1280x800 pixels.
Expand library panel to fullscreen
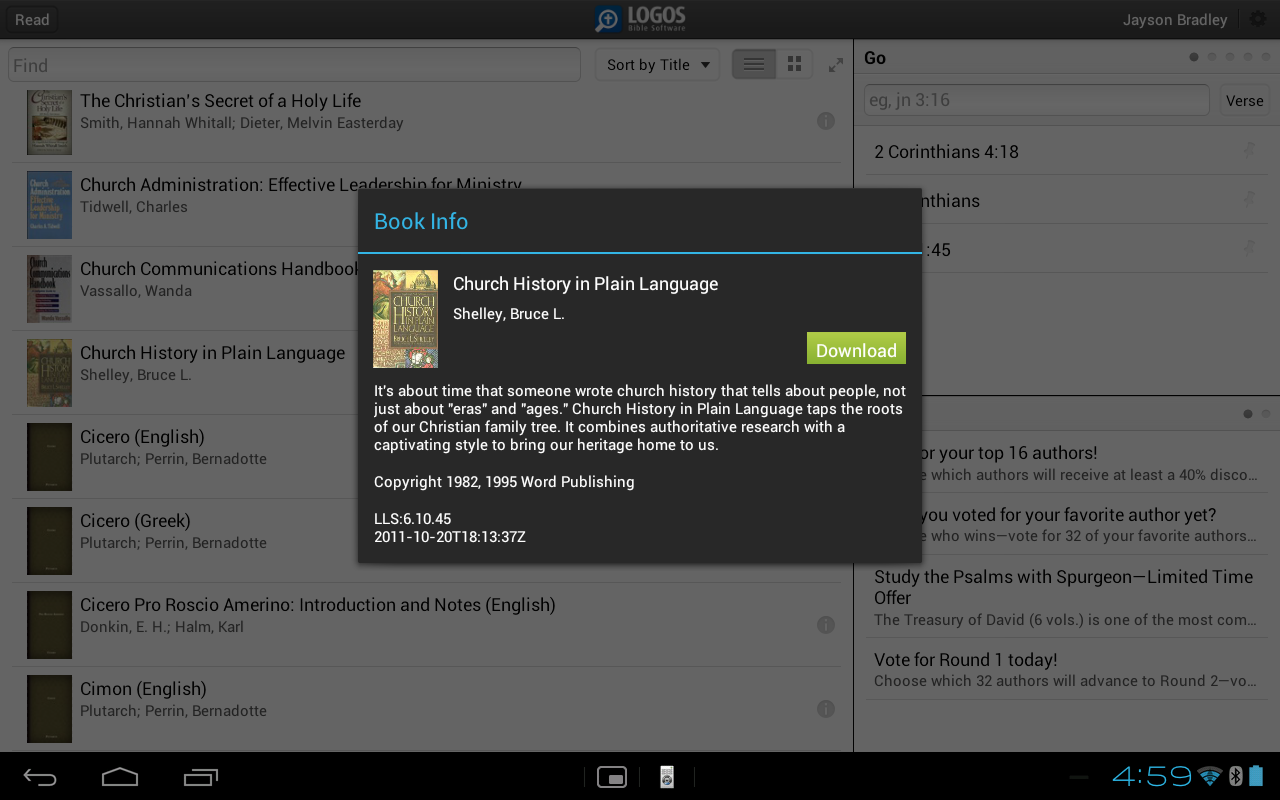coord(836,65)
